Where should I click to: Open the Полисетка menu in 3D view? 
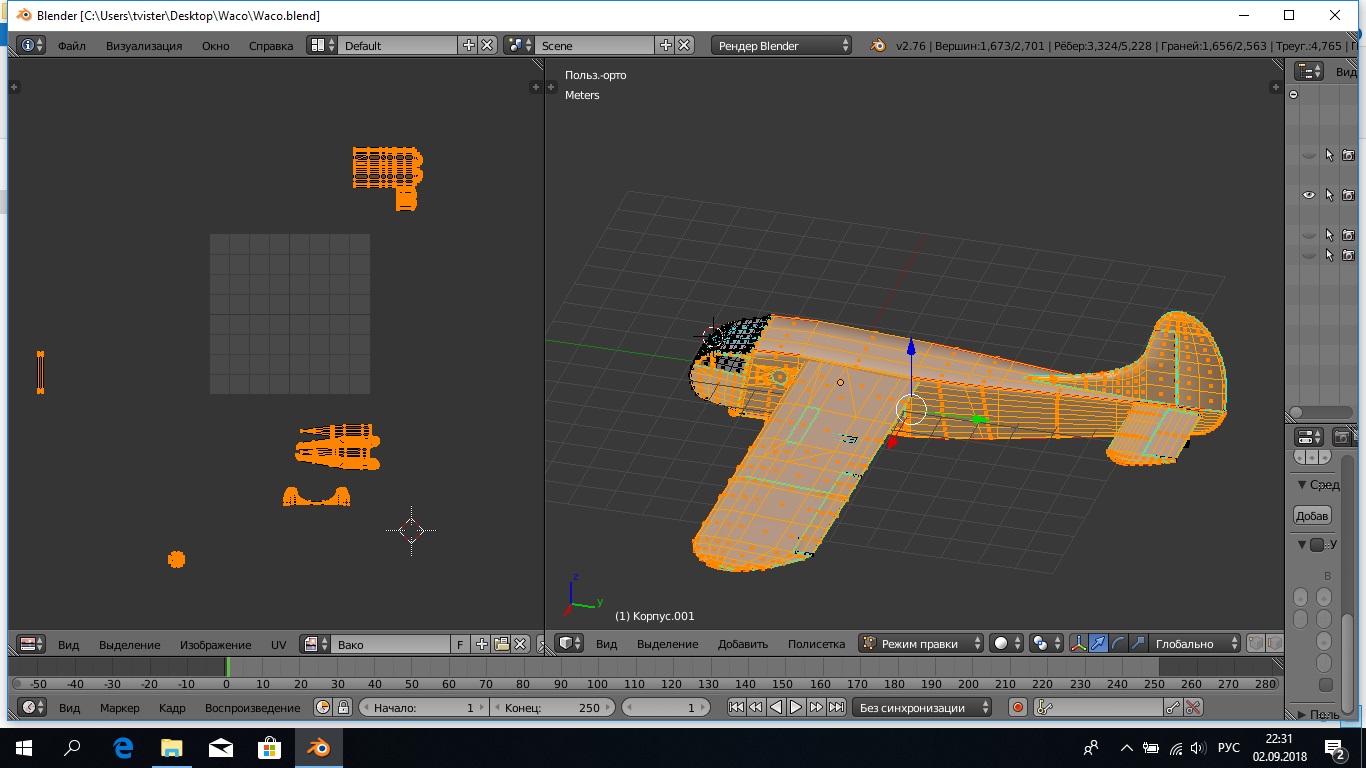pos(816,644)
